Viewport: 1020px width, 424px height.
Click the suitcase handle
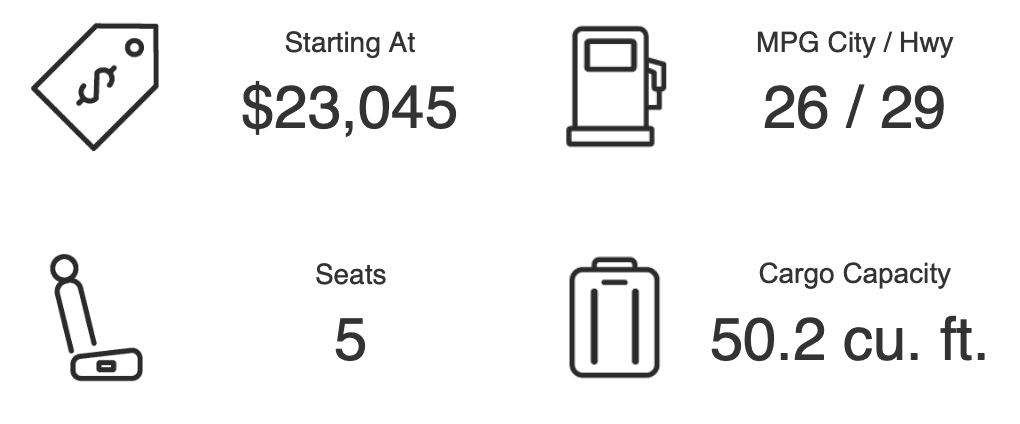pyautogui.click(x=615, y=263)
